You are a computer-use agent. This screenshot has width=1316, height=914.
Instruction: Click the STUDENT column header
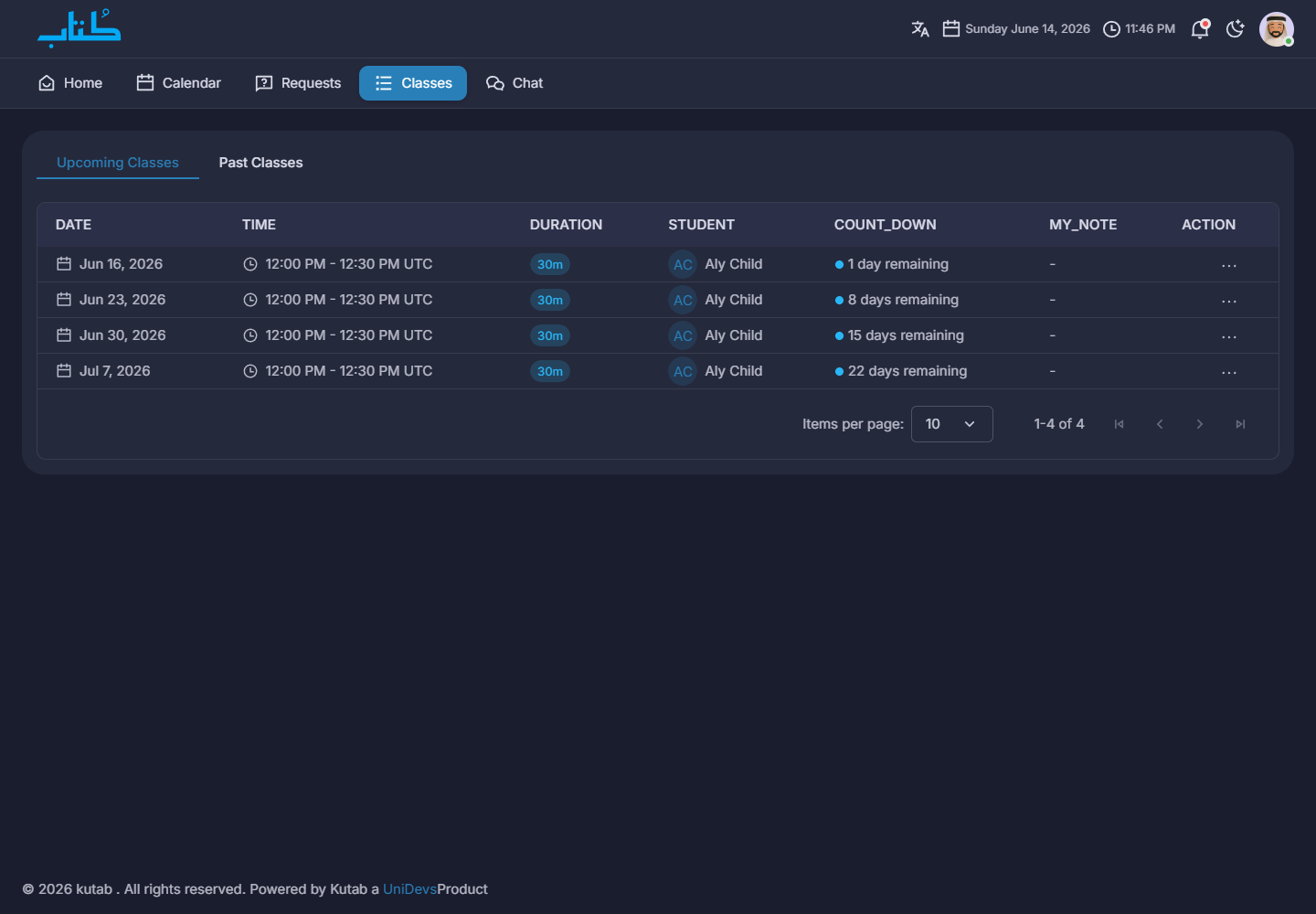(x=701, y=225)
